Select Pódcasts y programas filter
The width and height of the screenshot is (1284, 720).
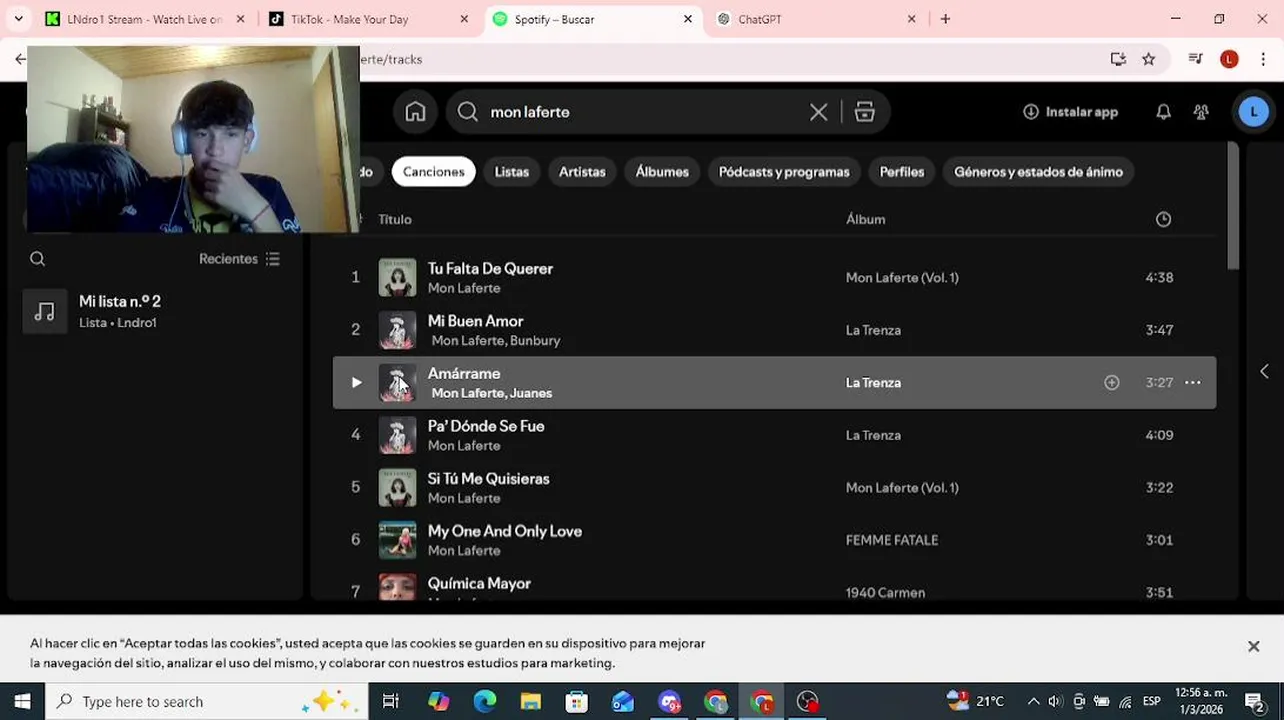(784, 172)
